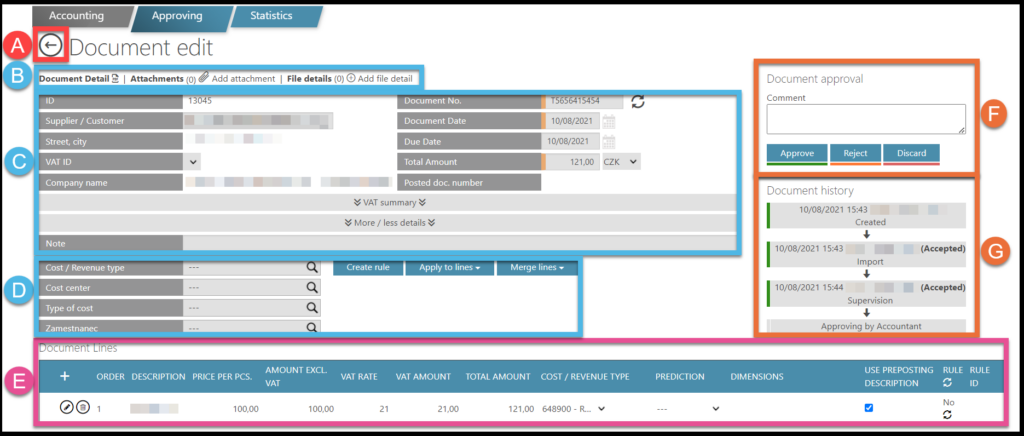Click the 21,00 VAT amount cell
Image resolution: width=1024 pixels, height=436 pixels.
tap(448, 409)
